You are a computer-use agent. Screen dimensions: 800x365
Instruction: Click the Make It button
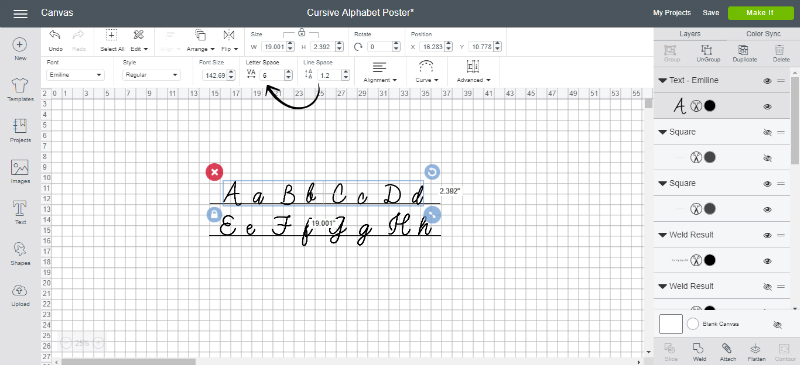pyautogui.click(x=760, y=13)
